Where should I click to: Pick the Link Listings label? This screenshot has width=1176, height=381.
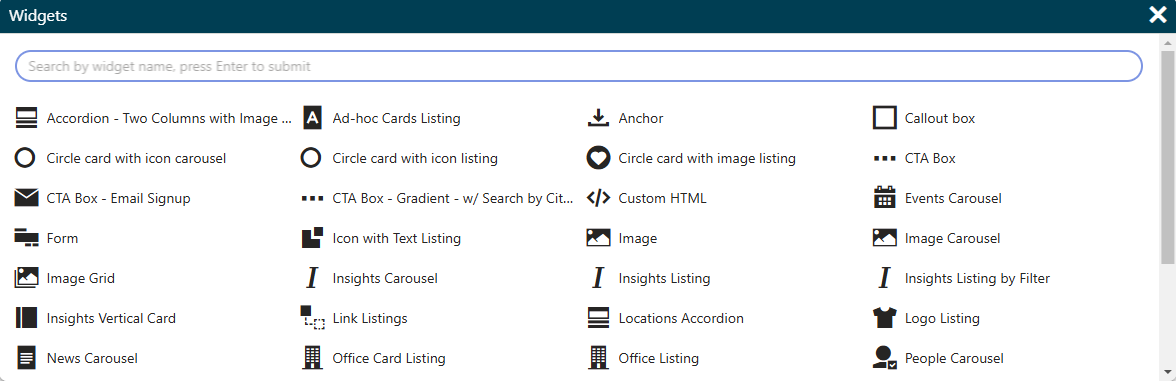pyautogui.click(x=370, y=318)
